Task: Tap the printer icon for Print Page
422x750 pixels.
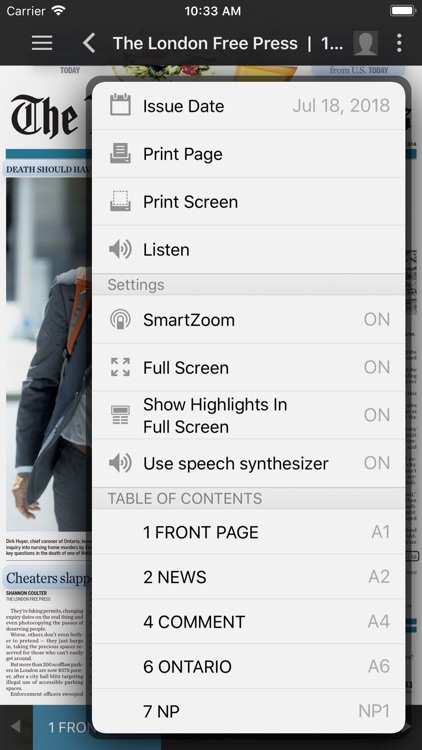Action: tap(120, 154)
